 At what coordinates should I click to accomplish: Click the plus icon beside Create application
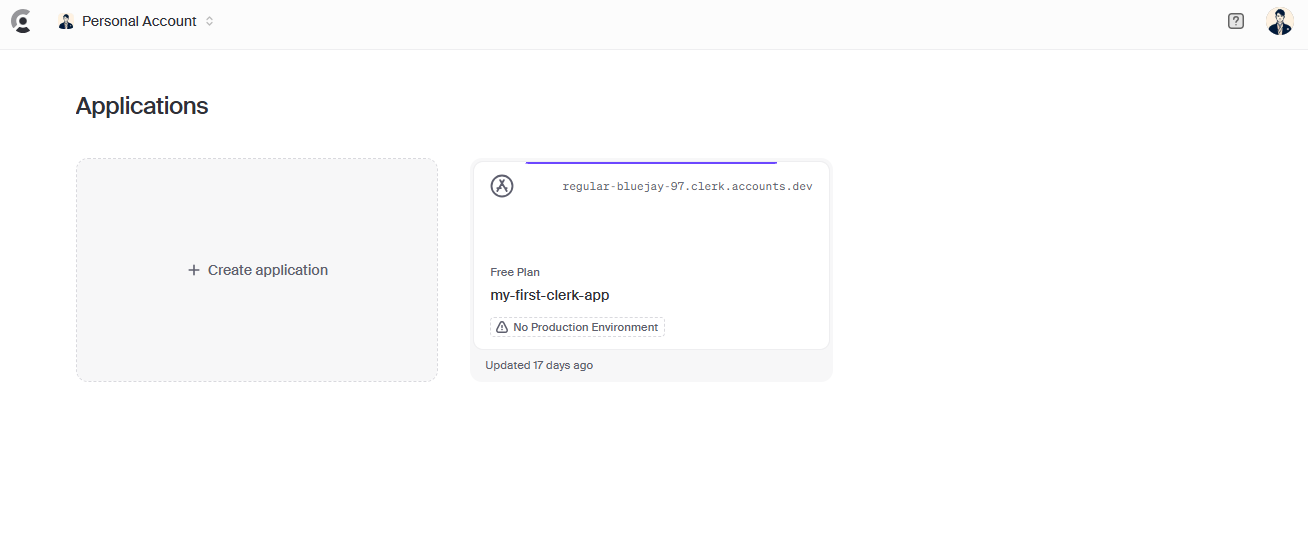[194, 270]
